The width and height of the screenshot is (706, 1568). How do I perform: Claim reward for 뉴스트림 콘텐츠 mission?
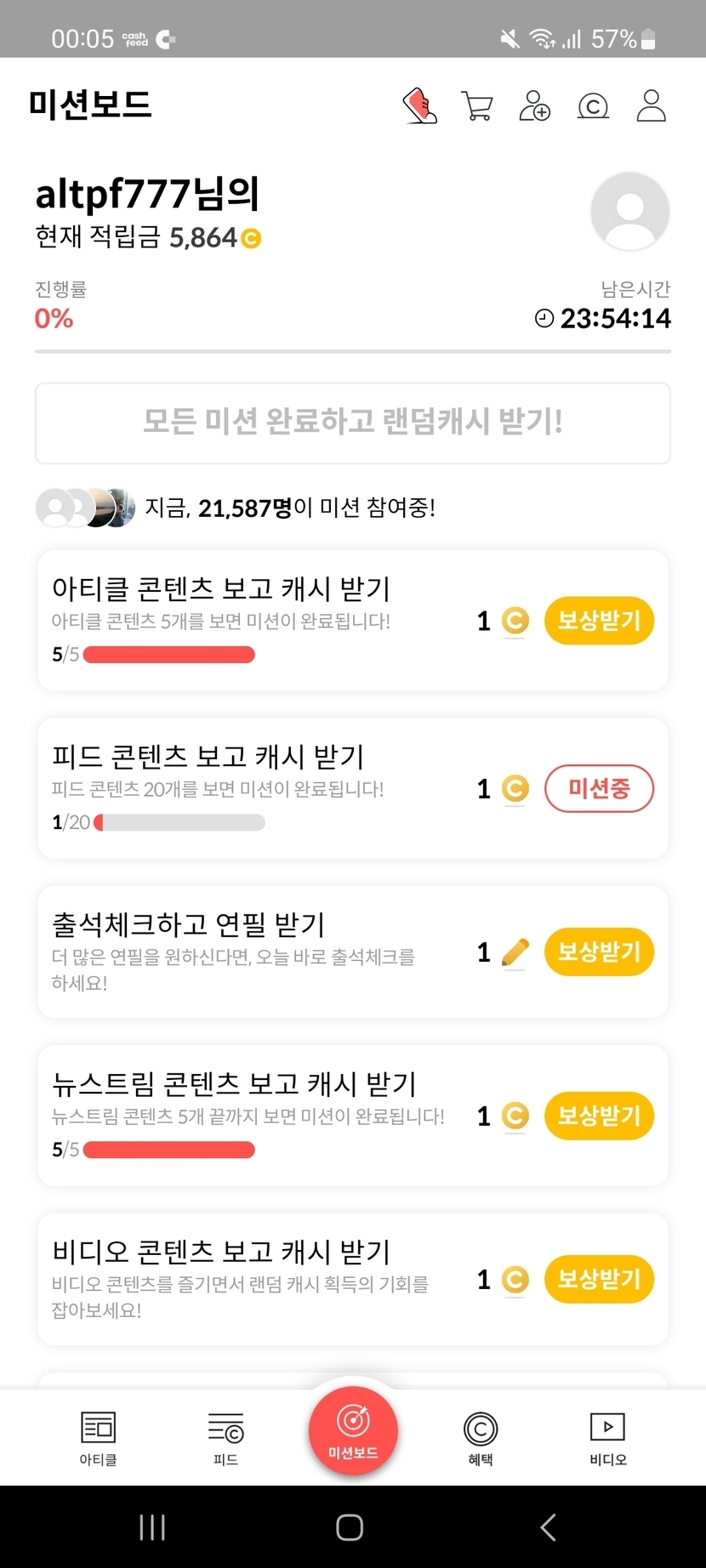(599, 1116)
